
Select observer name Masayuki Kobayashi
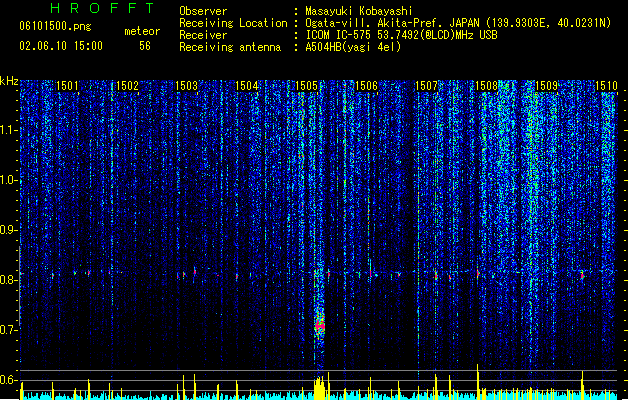[359, 11]
